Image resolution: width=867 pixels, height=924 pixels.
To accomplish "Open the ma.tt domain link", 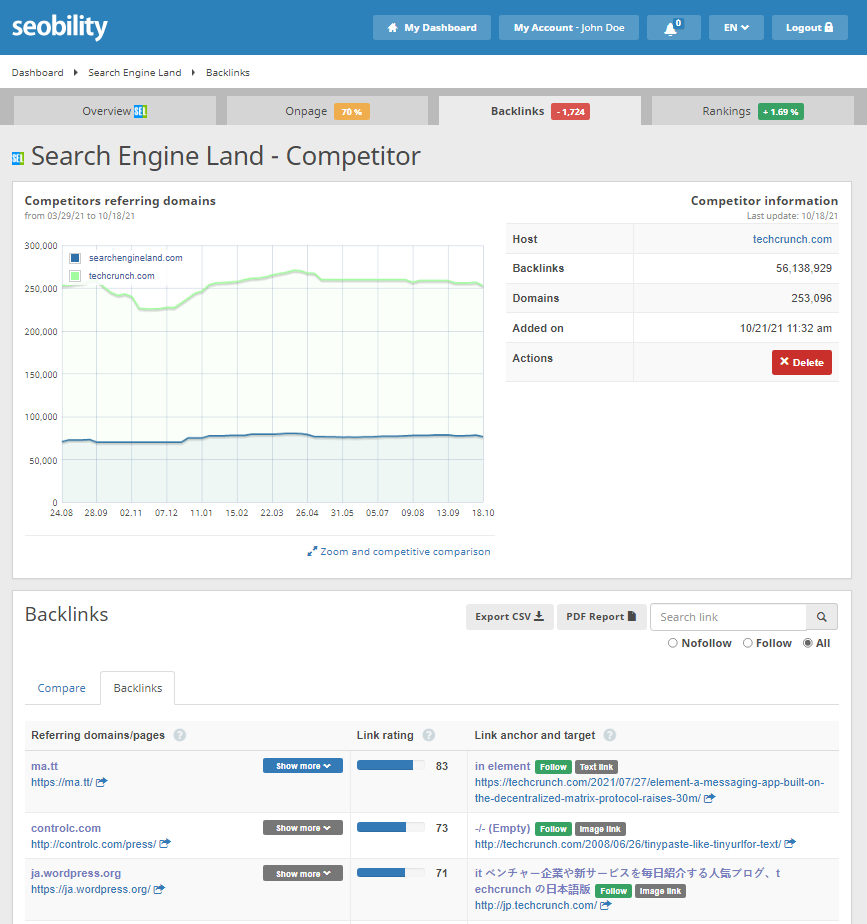I will [x=45, y=766].
